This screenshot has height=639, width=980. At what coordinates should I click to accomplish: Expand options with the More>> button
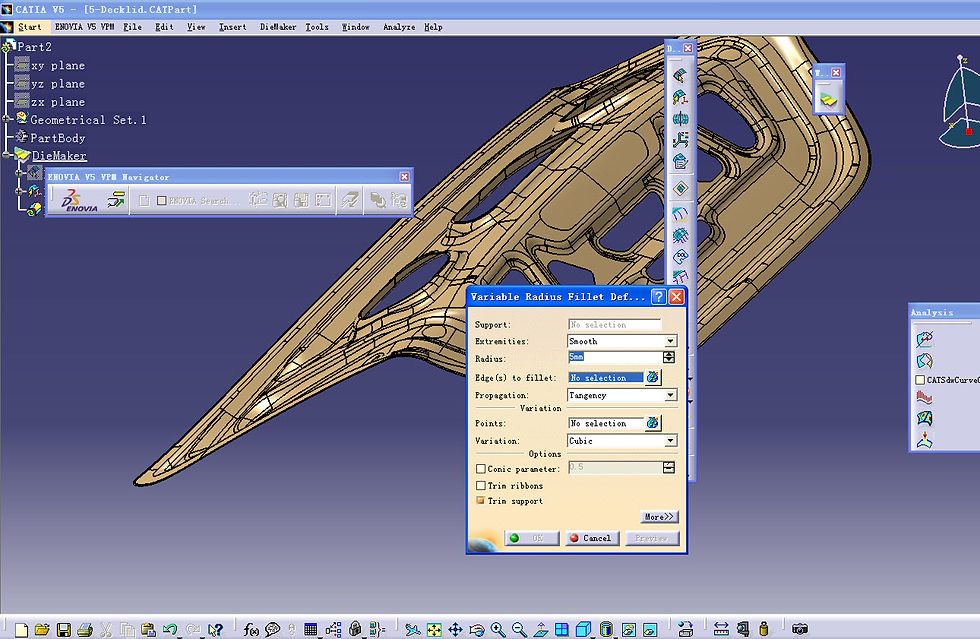pyautogui.click(x=659, y=516)
